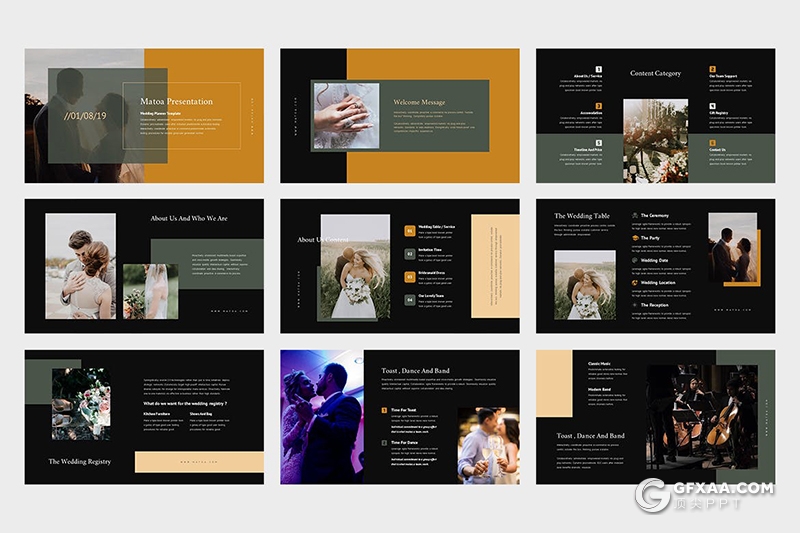
Task: Click the orange 01 badge beside Wedding Table / Service
Action: pos(409,231)
